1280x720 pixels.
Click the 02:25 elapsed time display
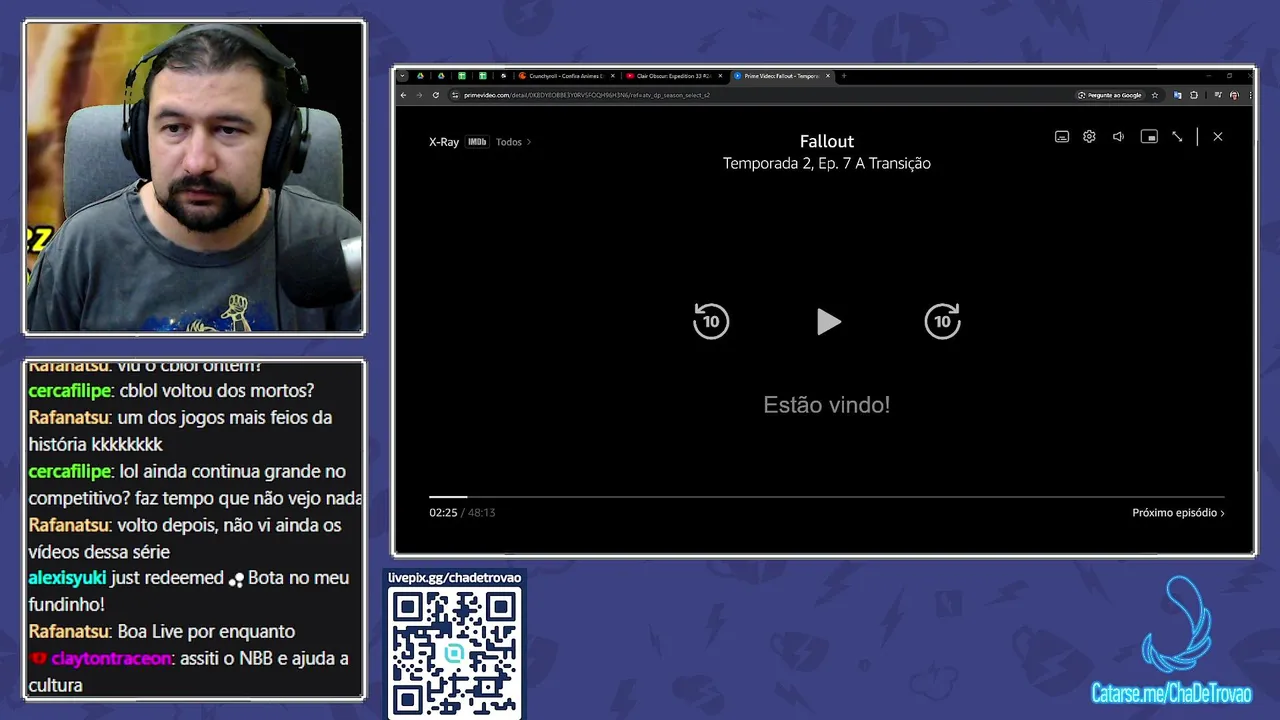[443, 513]
